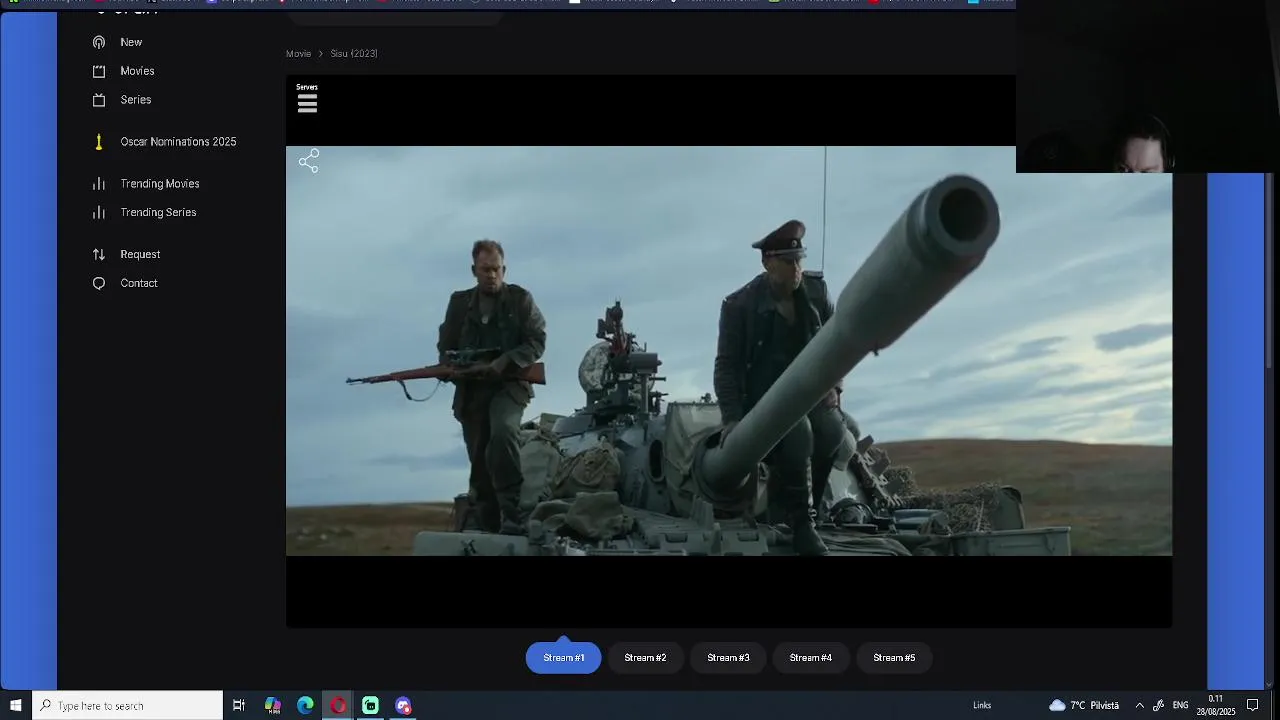Click the video player frame
Viewport: 1280px width, 720px height.
[x=729, y=351]
